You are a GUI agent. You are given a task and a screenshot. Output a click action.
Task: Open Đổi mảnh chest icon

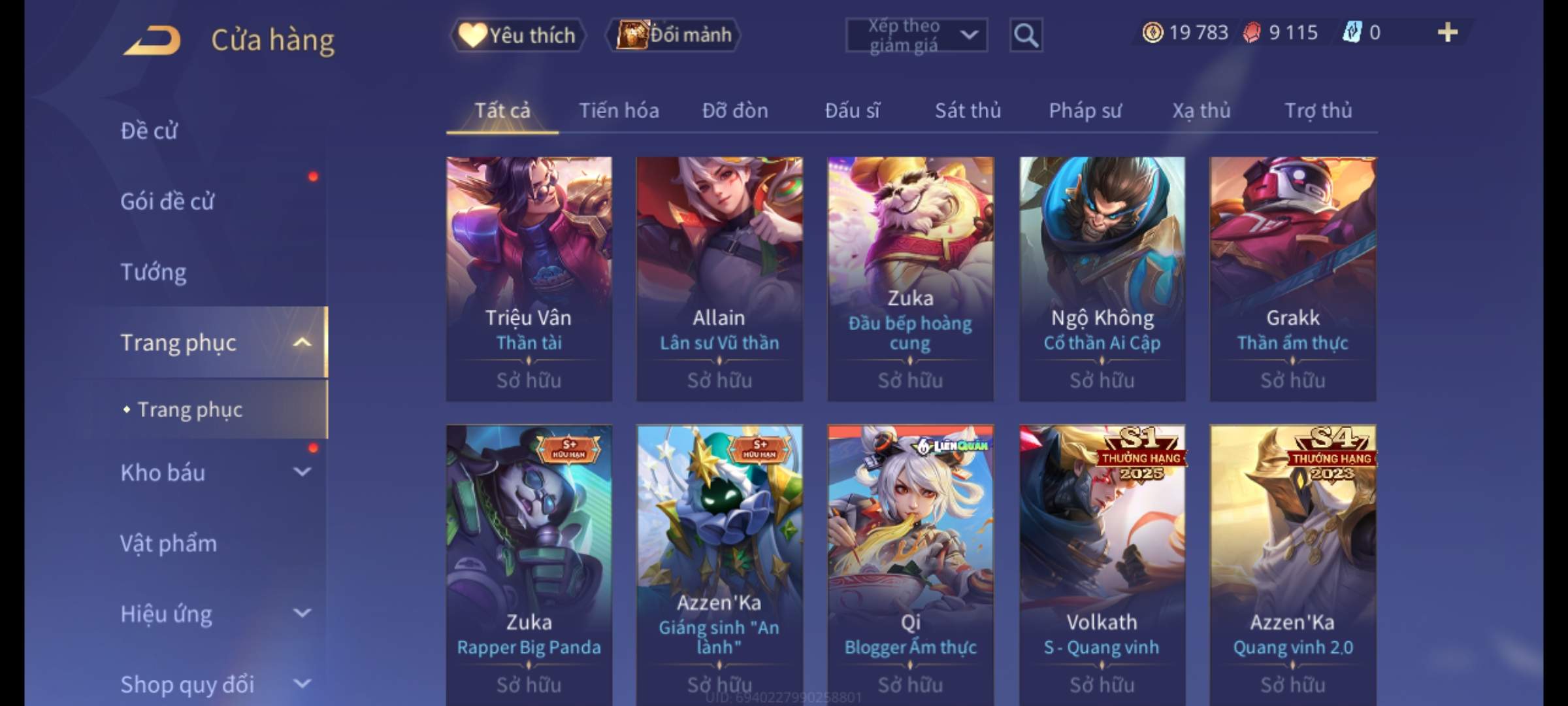point(631,35)
